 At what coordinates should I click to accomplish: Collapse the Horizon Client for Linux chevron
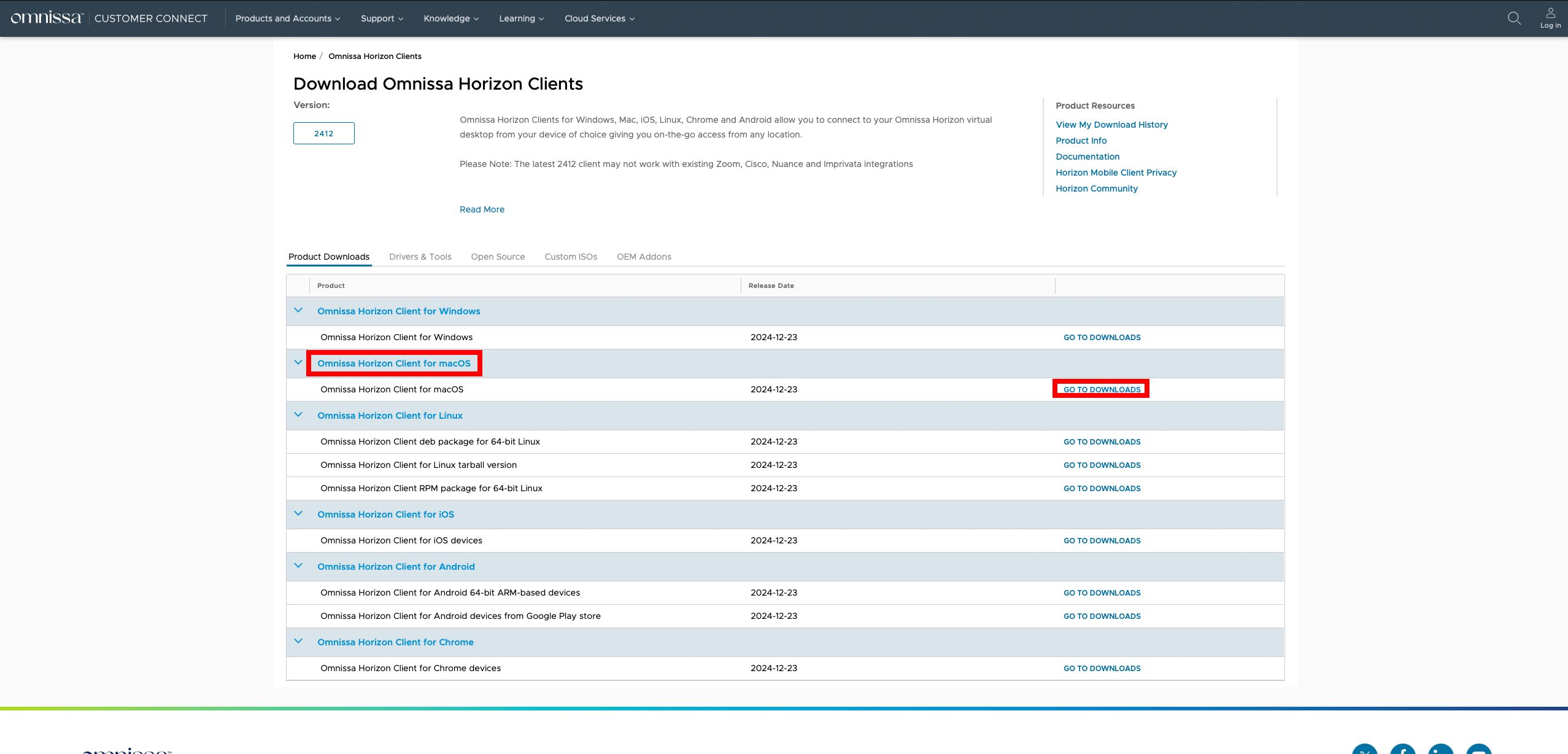(x=298, y=415)
